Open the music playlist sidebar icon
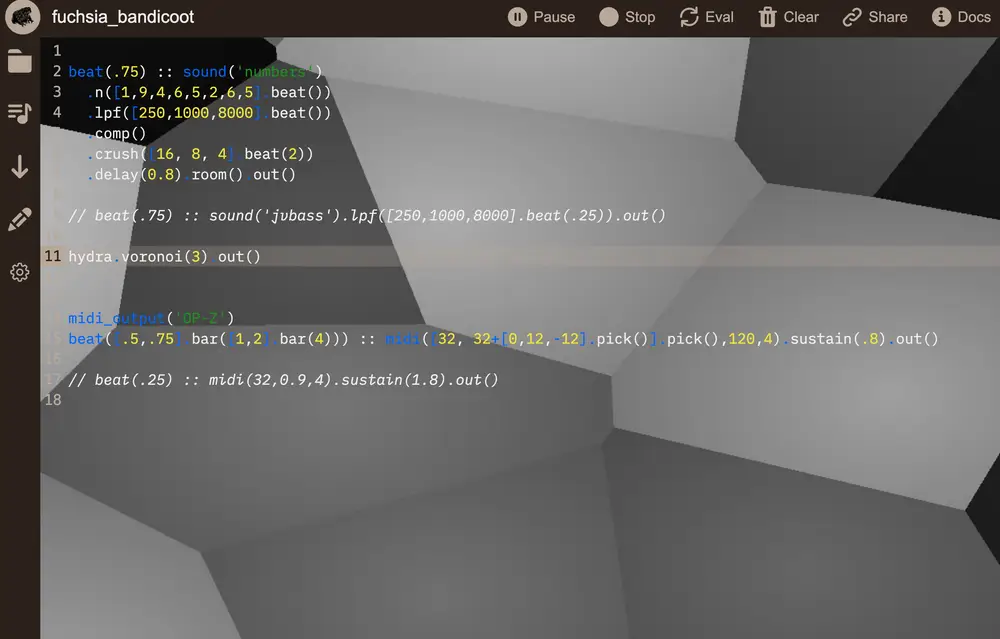Screen dimensions: 1000x639 [x=19, y=113]
